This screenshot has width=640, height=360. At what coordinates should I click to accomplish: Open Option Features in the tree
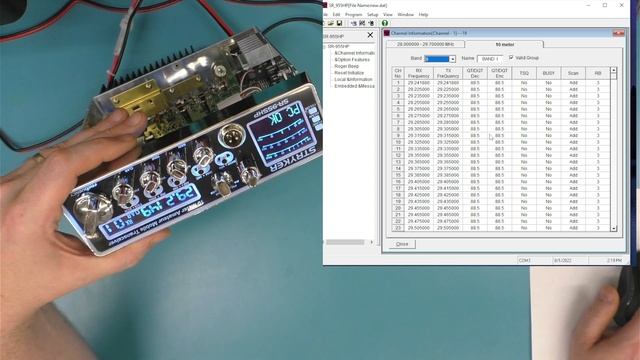point(352,60)
